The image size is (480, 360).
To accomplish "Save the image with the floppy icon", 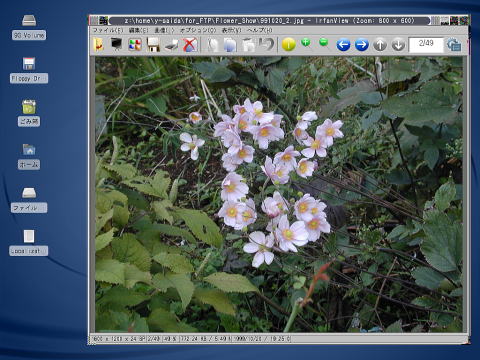I will (x=154, y=45).
